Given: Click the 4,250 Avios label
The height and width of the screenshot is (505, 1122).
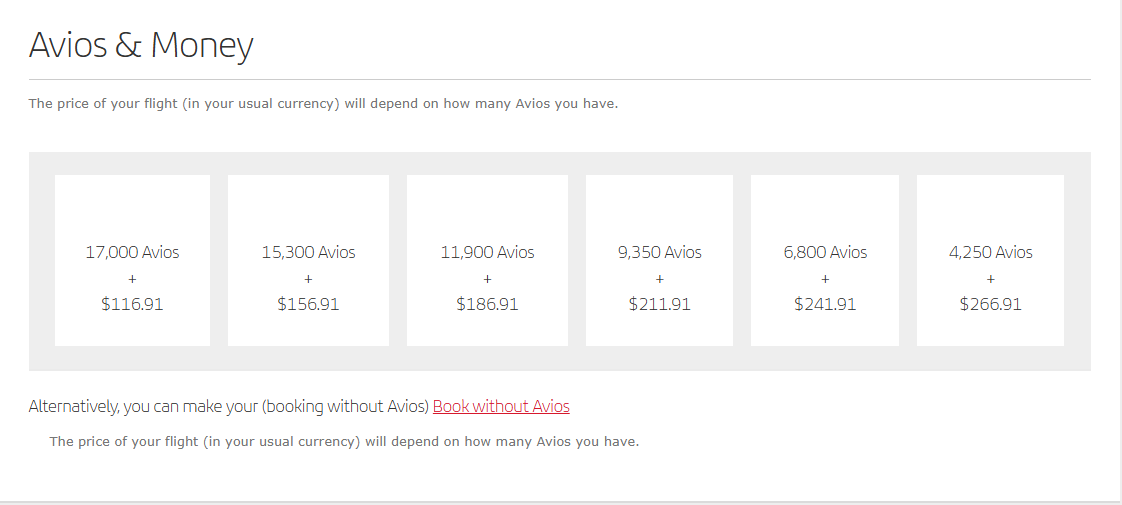Looking at the screenshot, I should coord(990,252).
